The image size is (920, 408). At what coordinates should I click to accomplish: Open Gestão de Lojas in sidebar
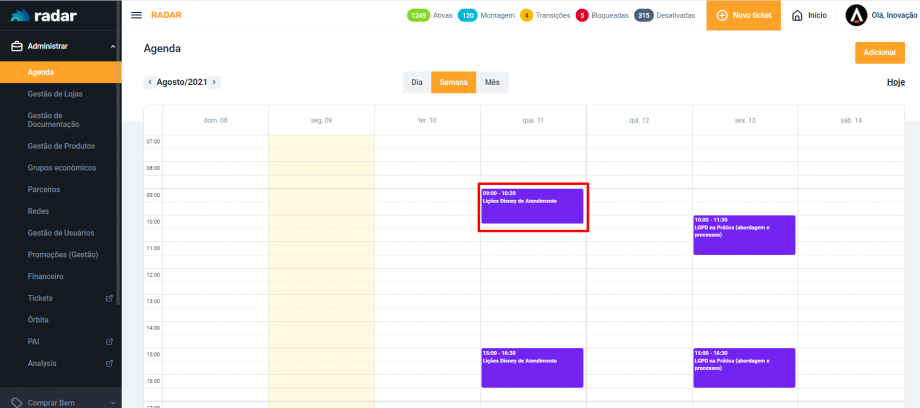tap(55, 94)
